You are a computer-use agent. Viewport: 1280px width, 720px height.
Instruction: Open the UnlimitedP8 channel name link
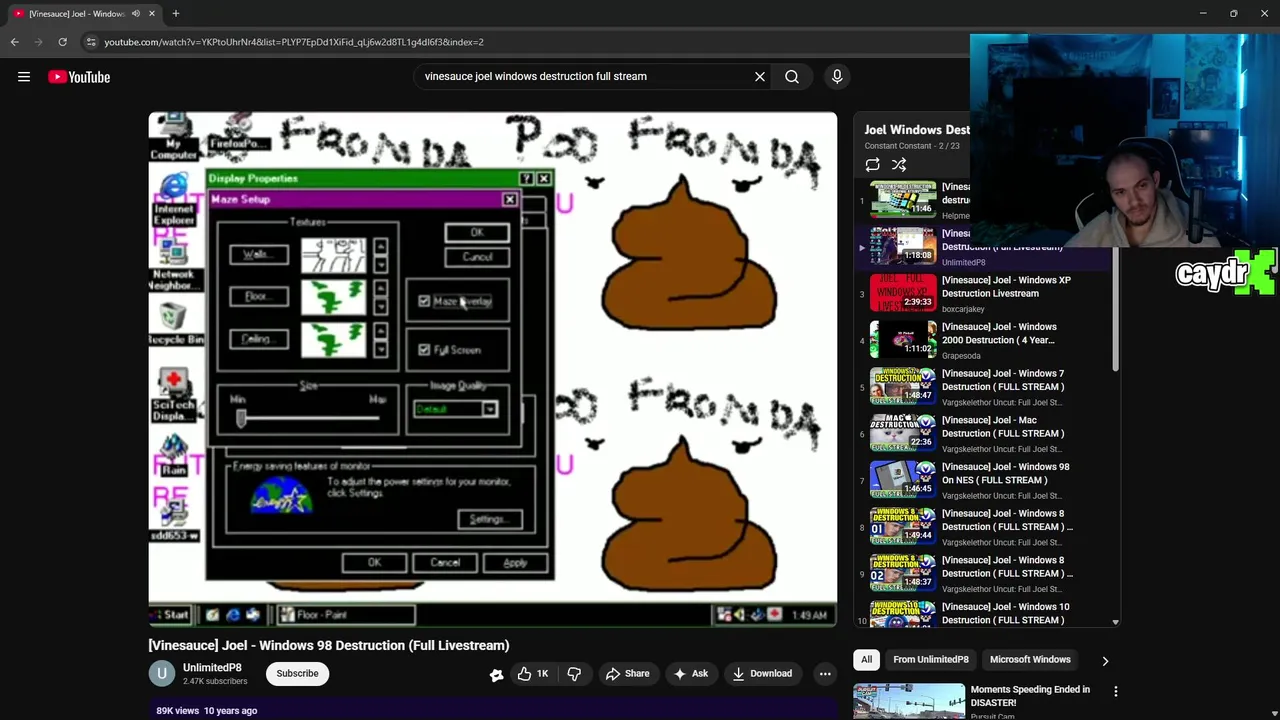(x=212, y=667)
